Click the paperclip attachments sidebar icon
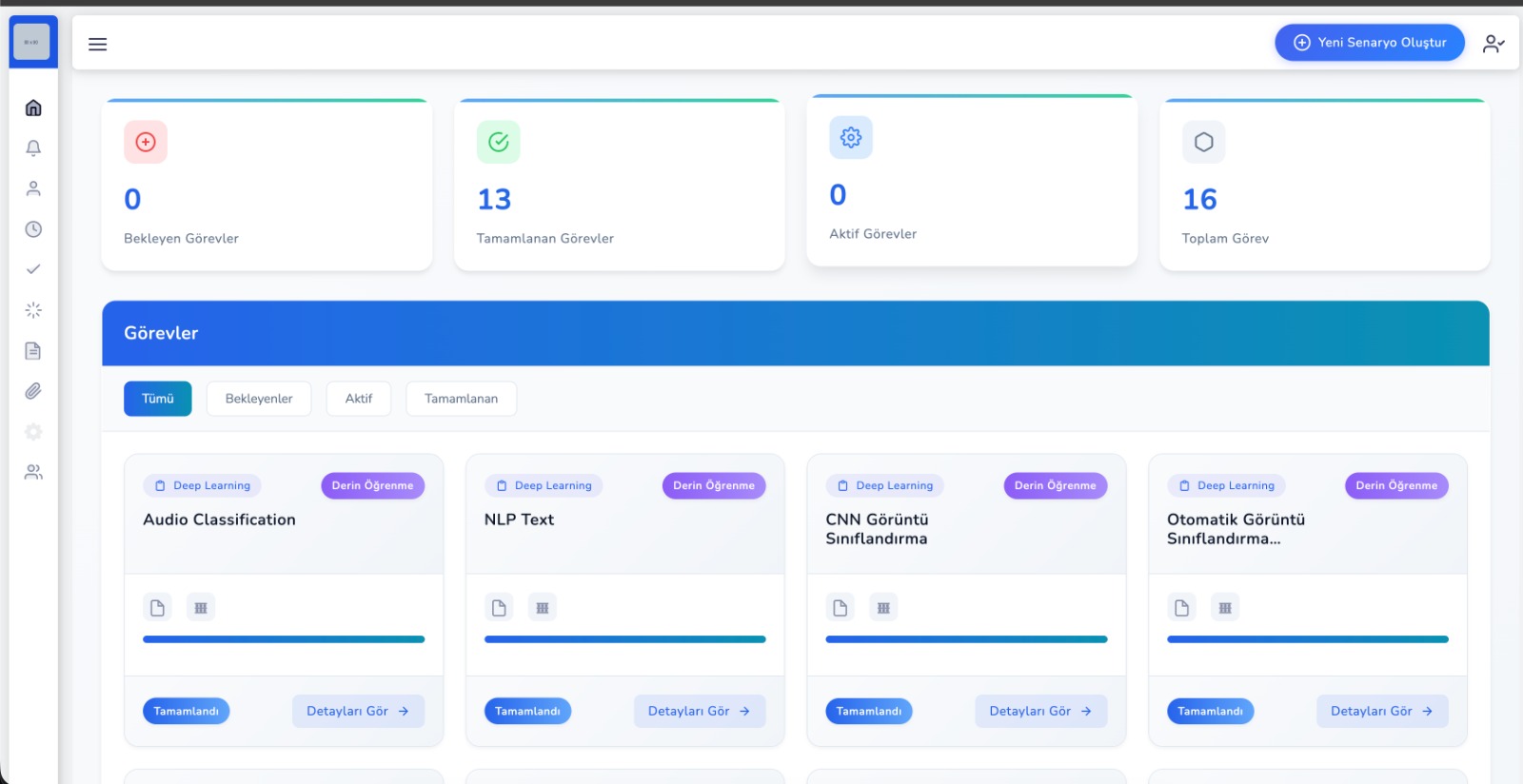 [33, 391]
